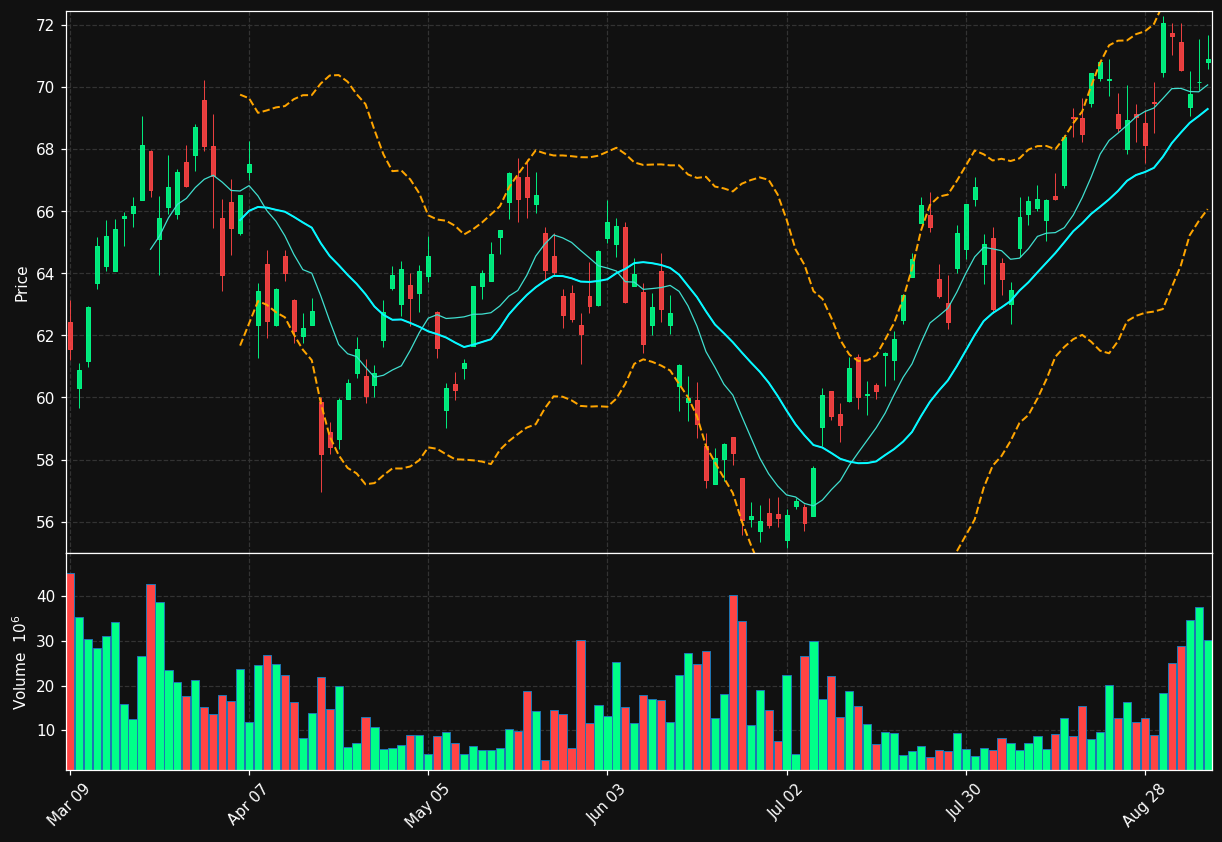Click the 40 volume tick label
The height and width of the screenshot is (842, 1222).
pos(47,597)
